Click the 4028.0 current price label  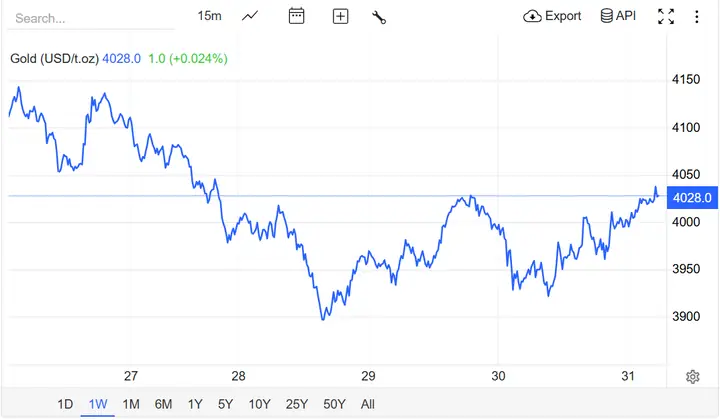(x=692, y=198)
